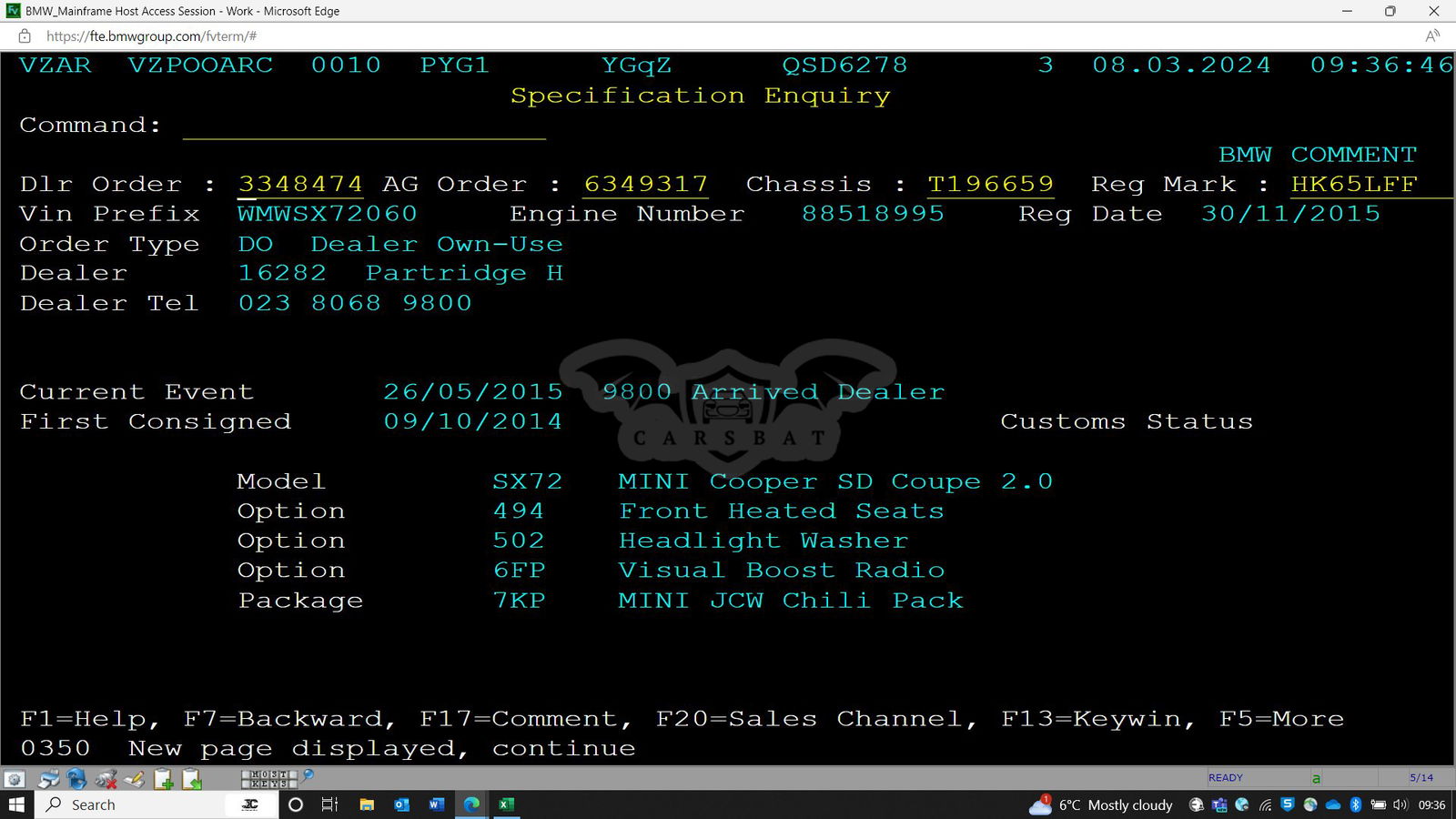This screenshot has width=1456, height=819.
Task: Click the copy clipboard icon with green plus
Action: (164, 779)
